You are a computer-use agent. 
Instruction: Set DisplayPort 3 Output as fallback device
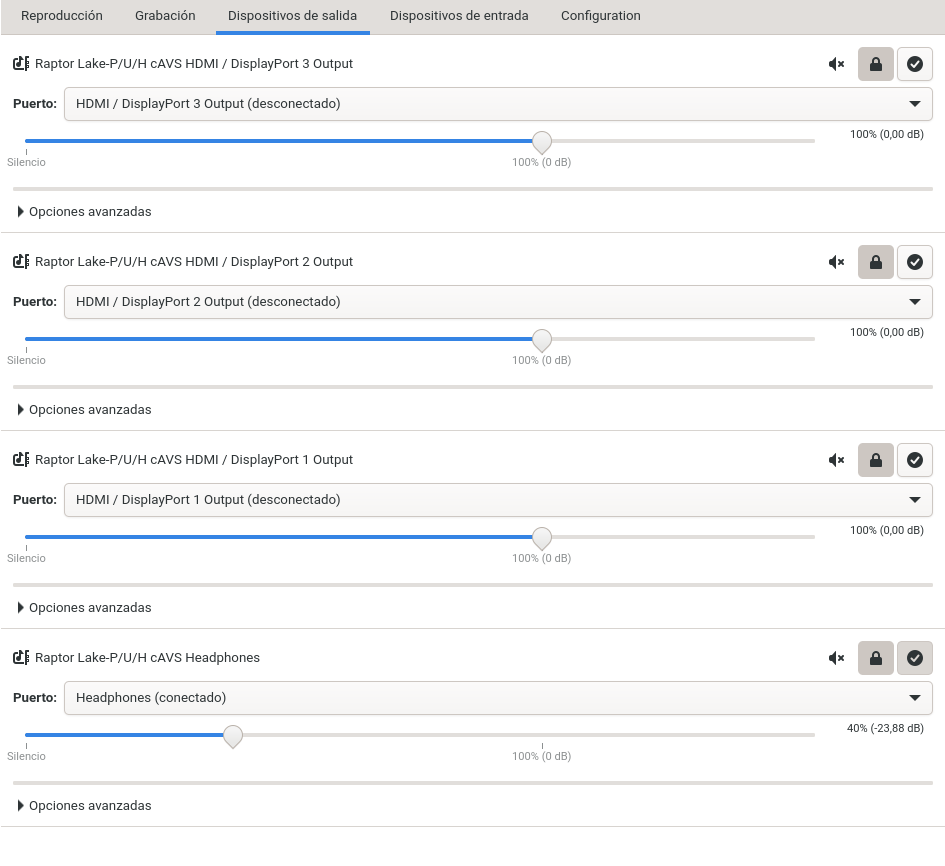[915, 64]
